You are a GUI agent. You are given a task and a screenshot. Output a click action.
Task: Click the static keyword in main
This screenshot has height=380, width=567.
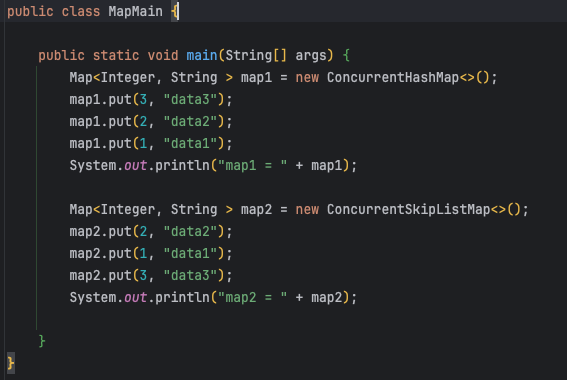coord(116,55)
